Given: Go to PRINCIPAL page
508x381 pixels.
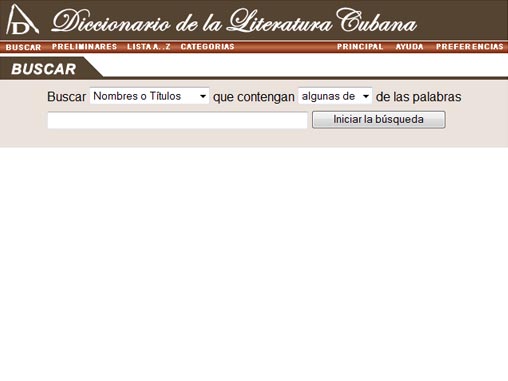Looking at the screenshot, I should 360,47.
